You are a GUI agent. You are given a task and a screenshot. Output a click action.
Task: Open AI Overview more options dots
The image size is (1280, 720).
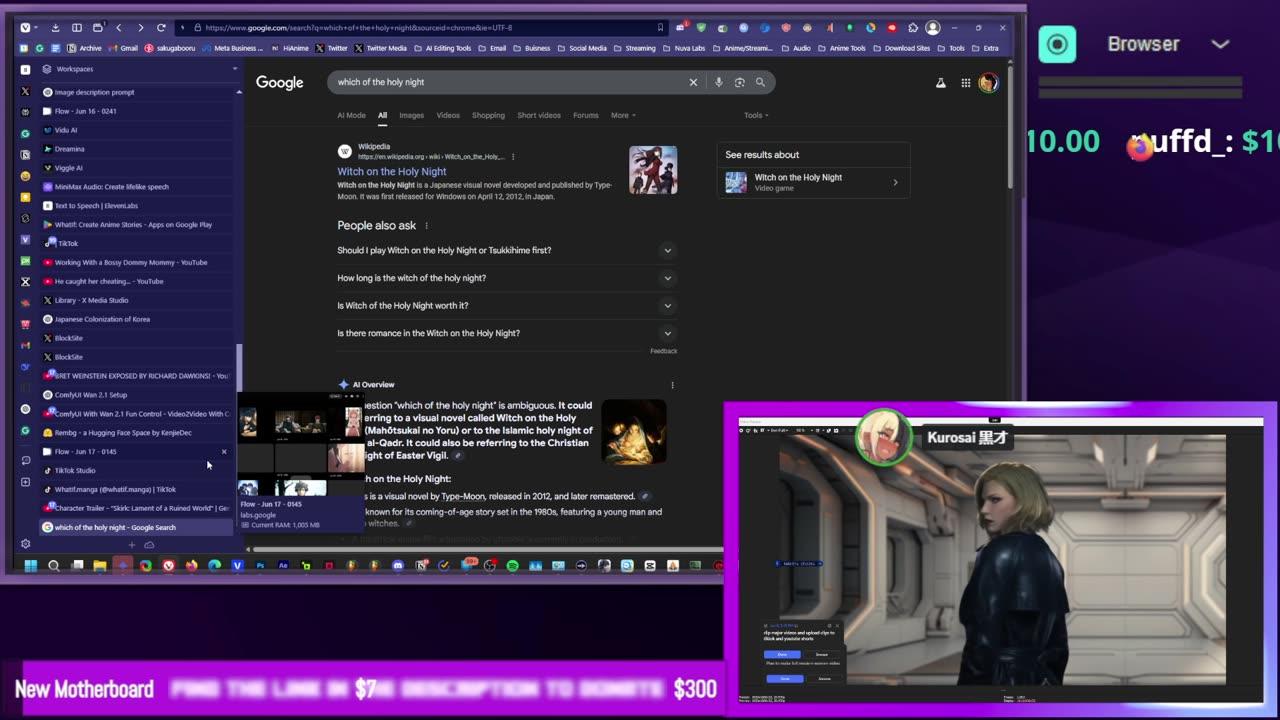point(672,385)
